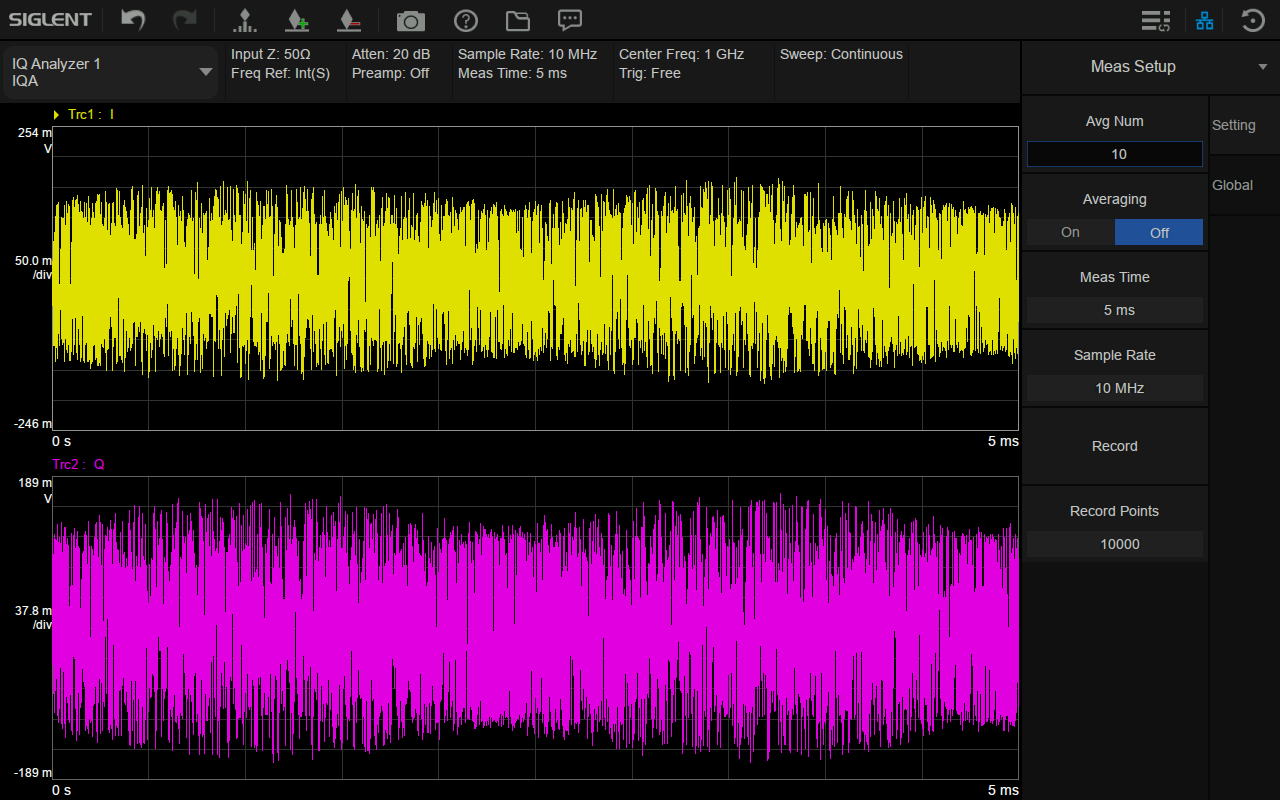1280x800 pixels.
Task: Remove a marker with red minus icon
Action: pyautogui.click(x=348, y=20)
